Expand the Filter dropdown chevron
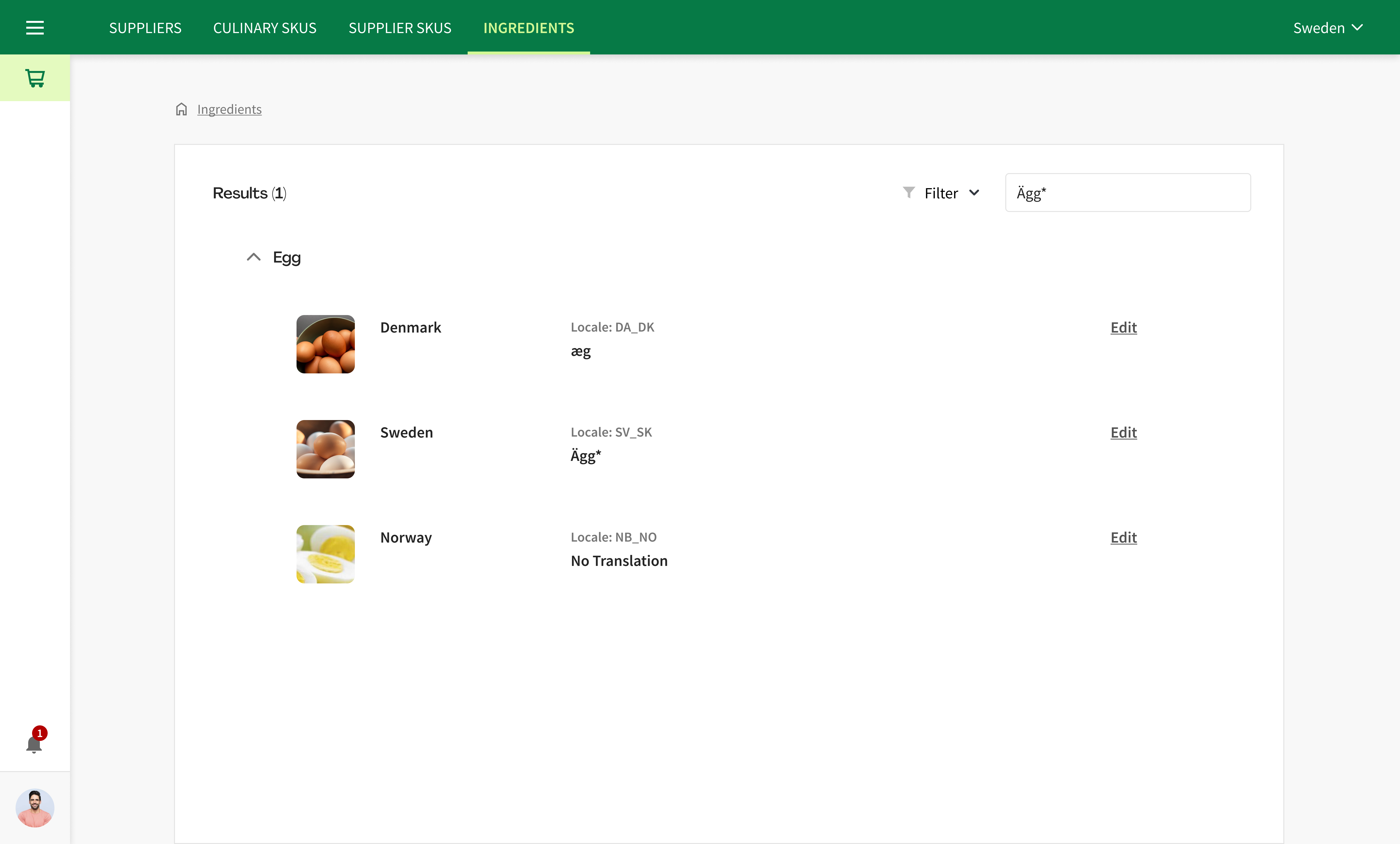This screenshot has height=844, width=1400. (x=974, y=193)
